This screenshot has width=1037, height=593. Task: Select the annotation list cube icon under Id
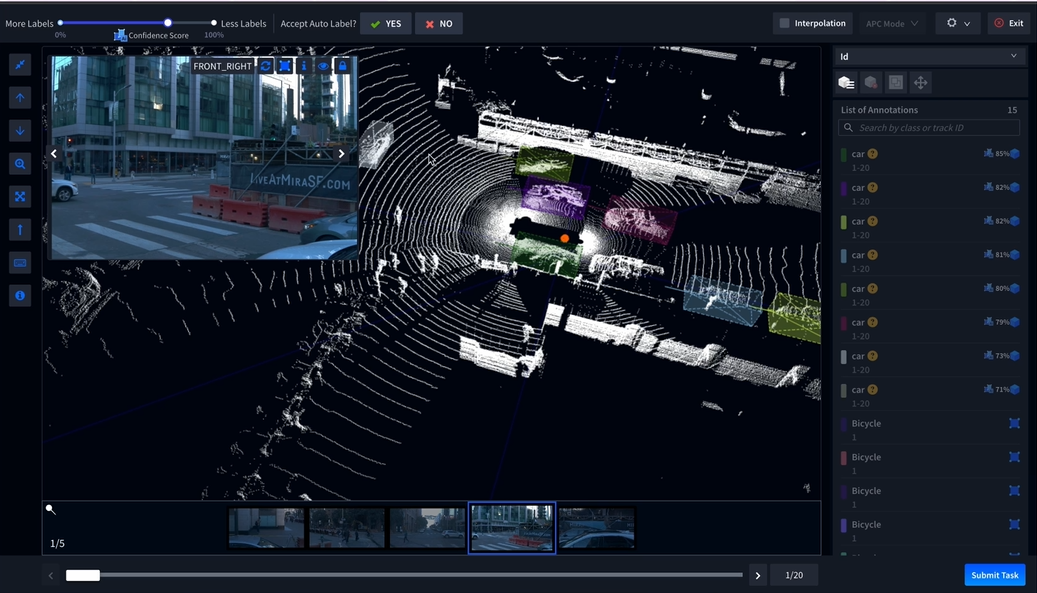pyautogui.click(x=847, y=83)
